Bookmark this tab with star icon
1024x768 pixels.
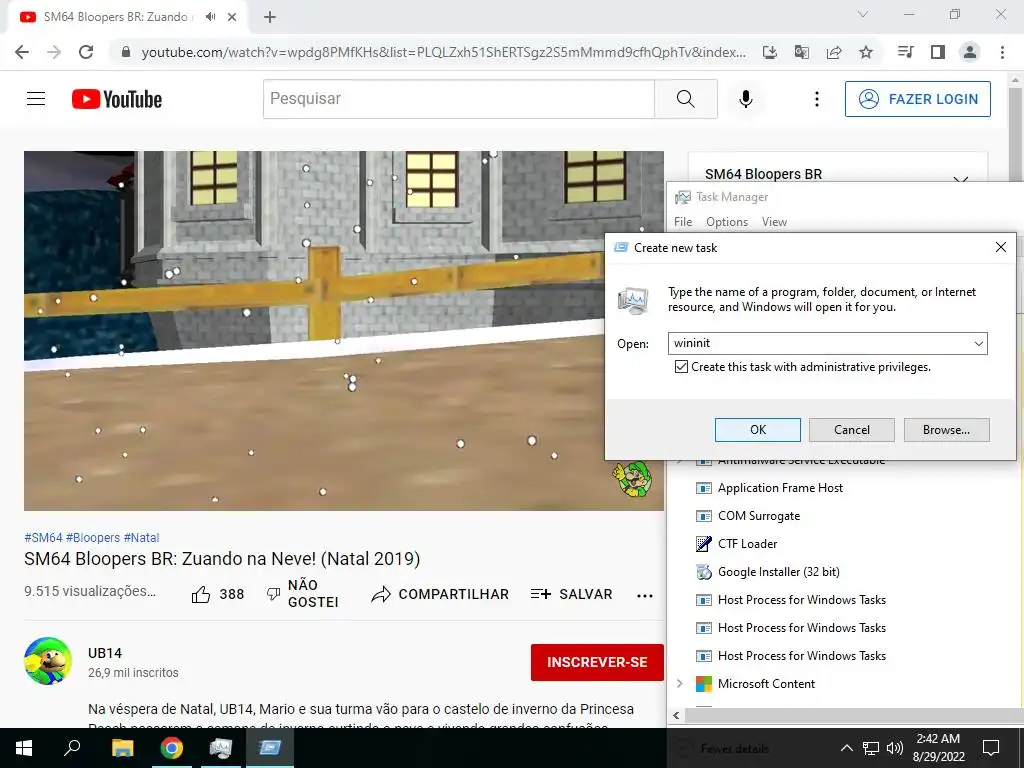pos(866,52)
